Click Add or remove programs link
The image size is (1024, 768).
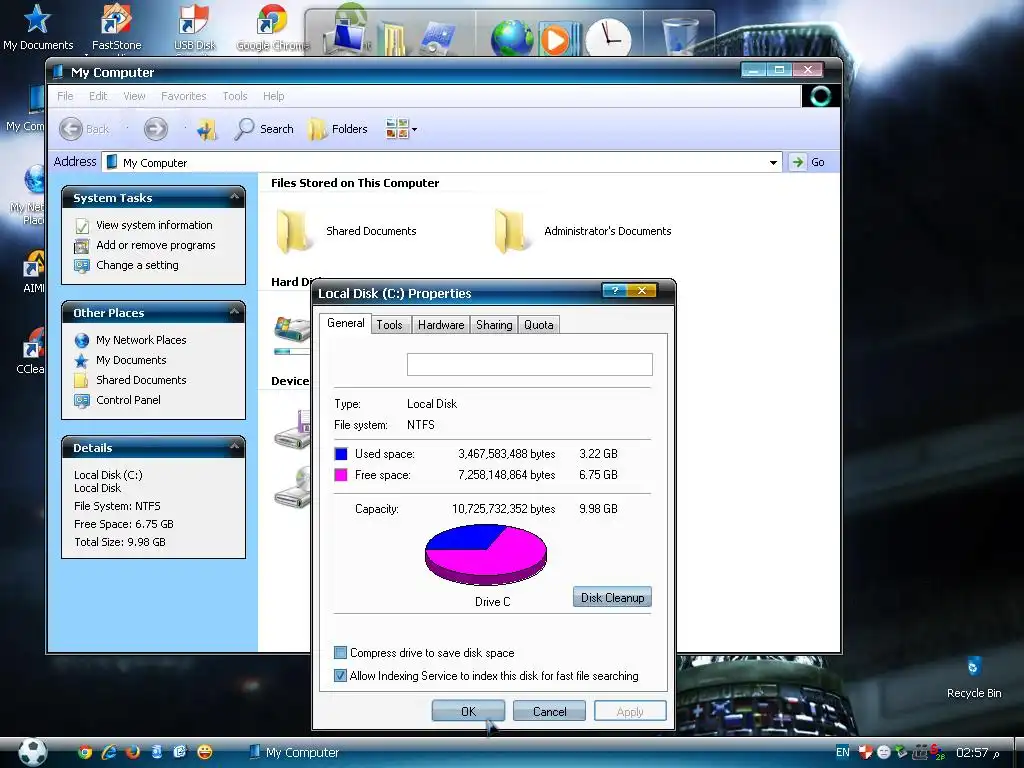pyautogui.click(x=155, y=245)
